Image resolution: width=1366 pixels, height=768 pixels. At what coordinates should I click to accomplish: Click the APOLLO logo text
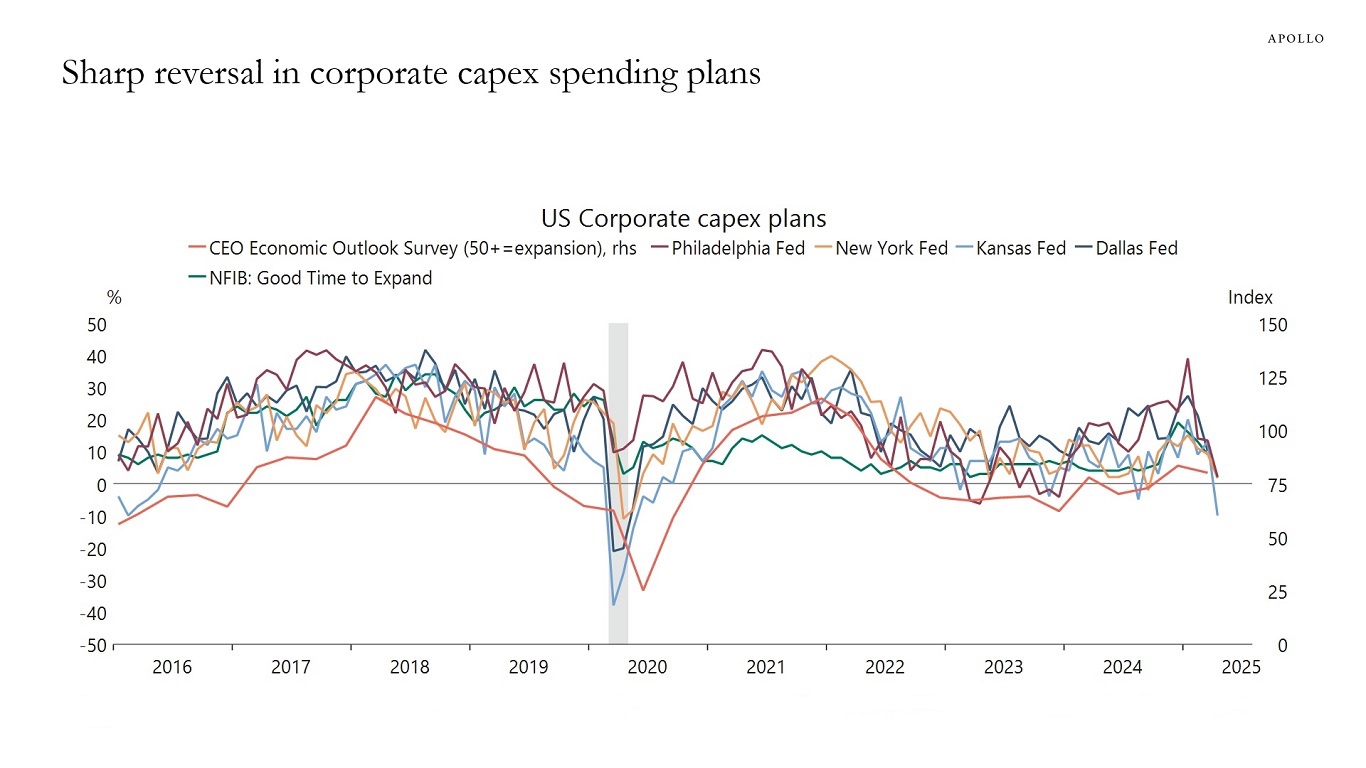(1296, 38)
